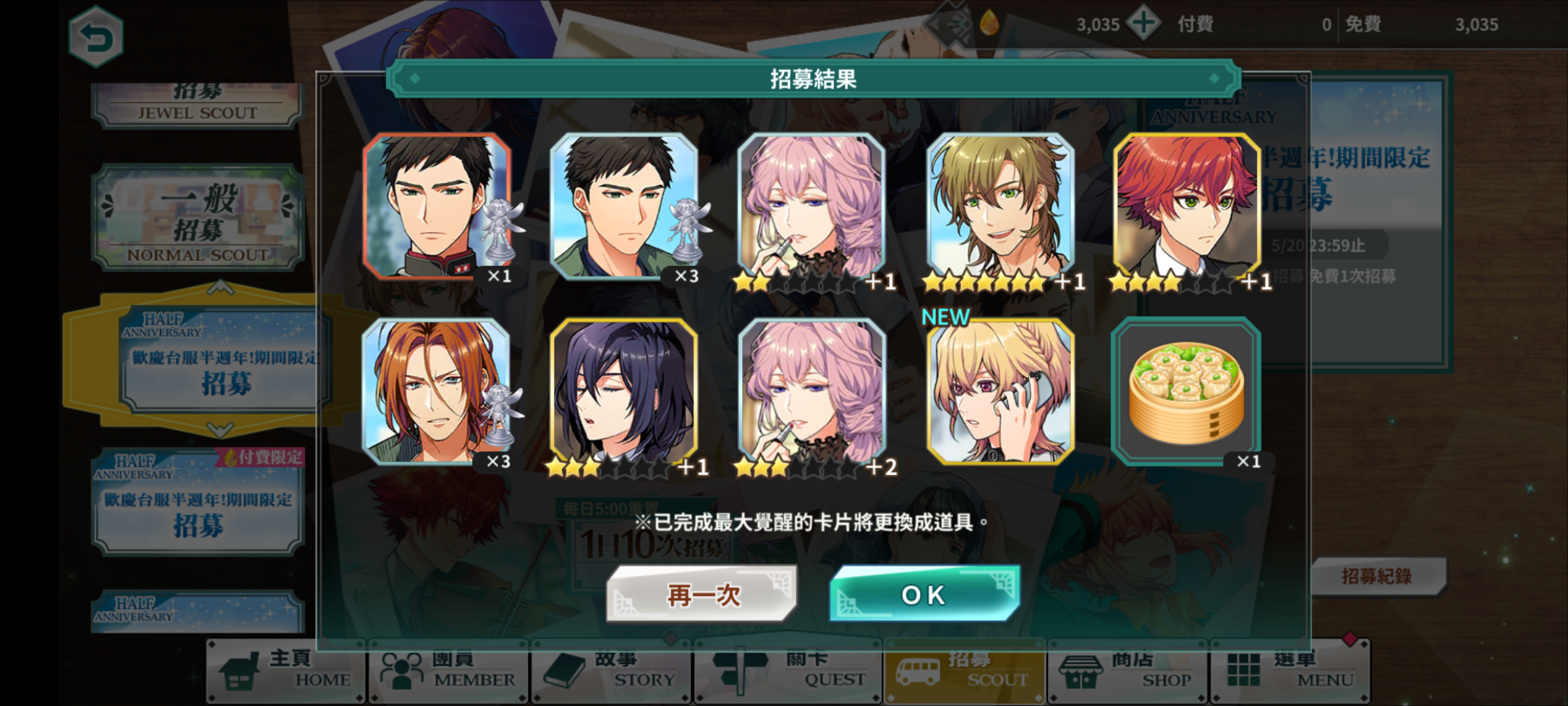Image resolution: width=1568 pixels, height=706 pixels.
Task: Select the JEWEL SCOUT banner
Action: tap(198, 105)
